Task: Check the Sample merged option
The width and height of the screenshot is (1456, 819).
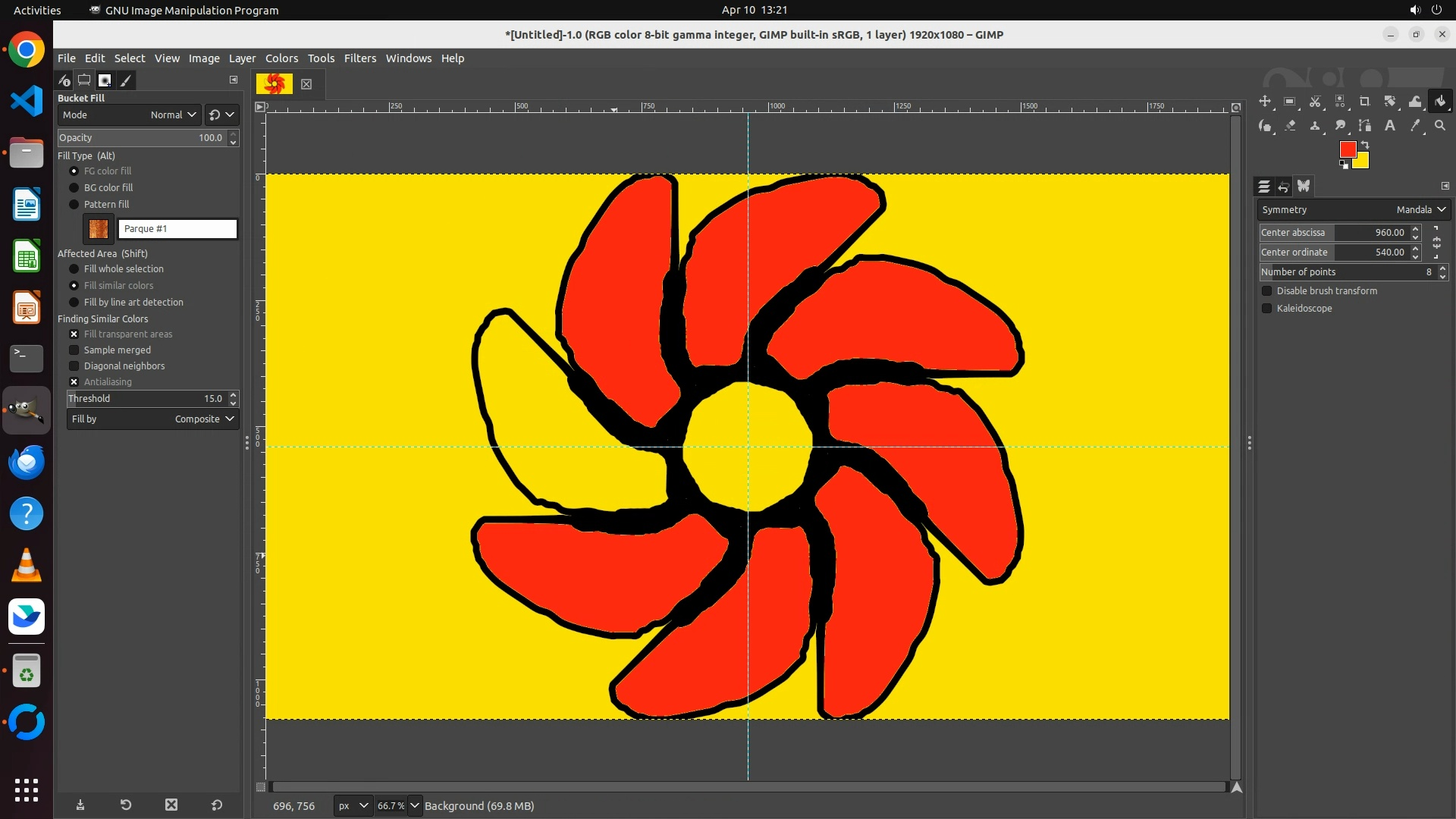Action: [74, 350]
